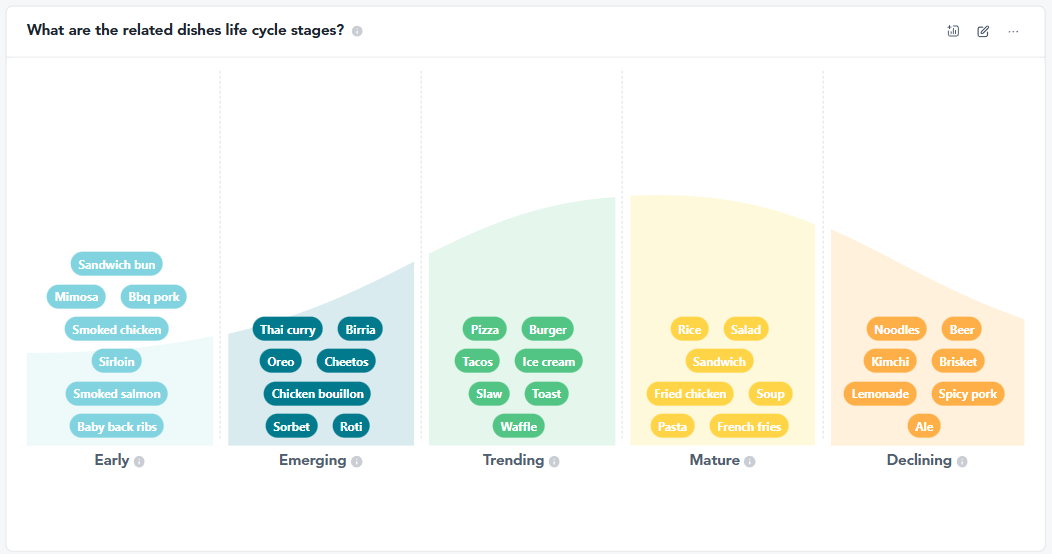
Task: Click the info icon next to Trending
Action: (554, 461)
